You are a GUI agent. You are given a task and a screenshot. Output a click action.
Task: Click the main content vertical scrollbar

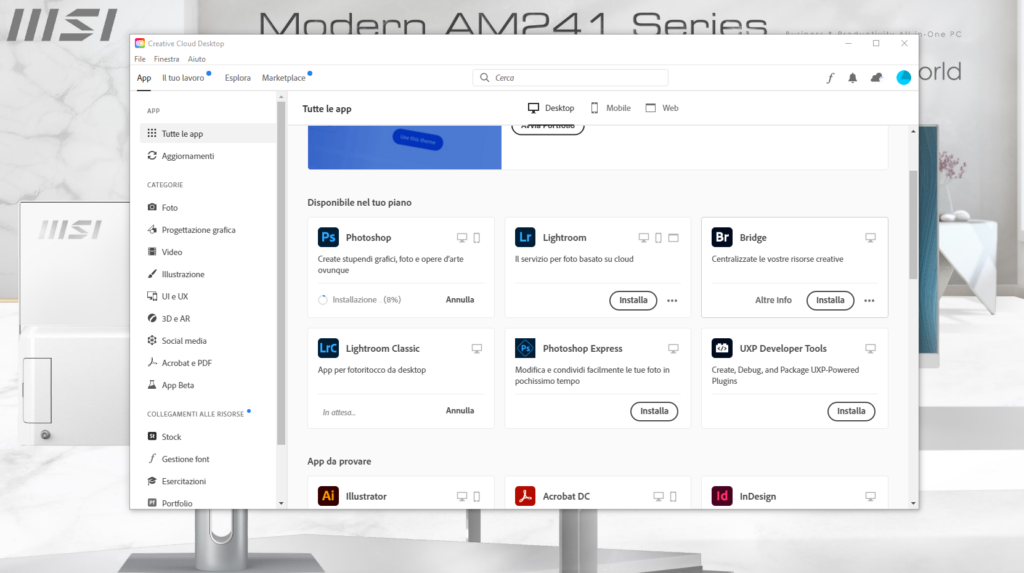913,225
